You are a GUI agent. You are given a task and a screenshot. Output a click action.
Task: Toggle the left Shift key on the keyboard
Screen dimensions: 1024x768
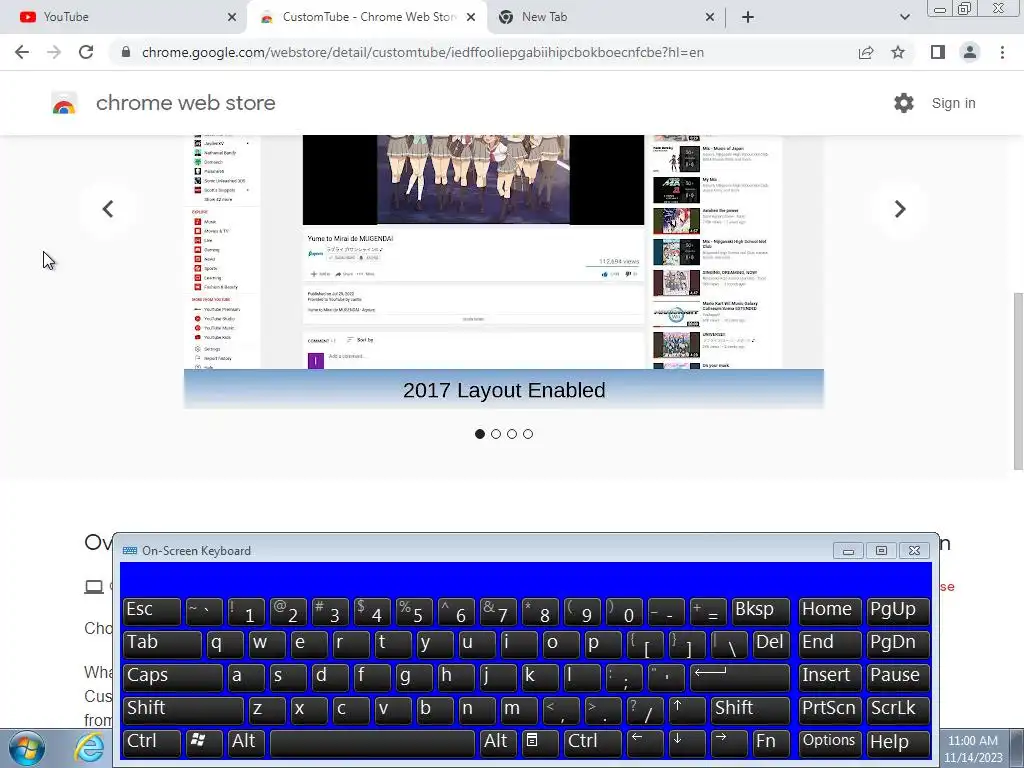pos(183,710)
